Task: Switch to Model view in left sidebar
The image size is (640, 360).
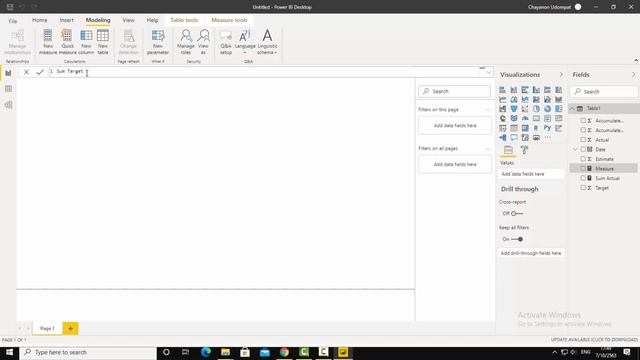Action: (8, 105)
